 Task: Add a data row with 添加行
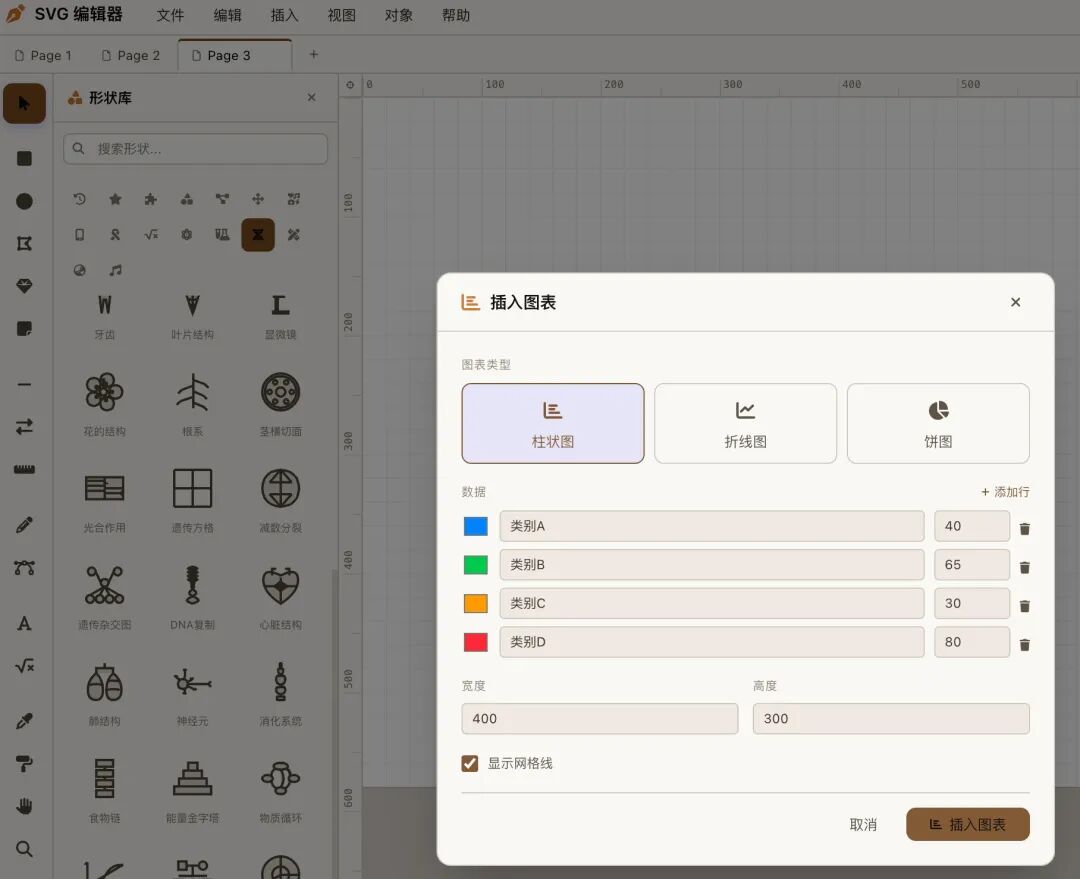tap(1005, 492)
